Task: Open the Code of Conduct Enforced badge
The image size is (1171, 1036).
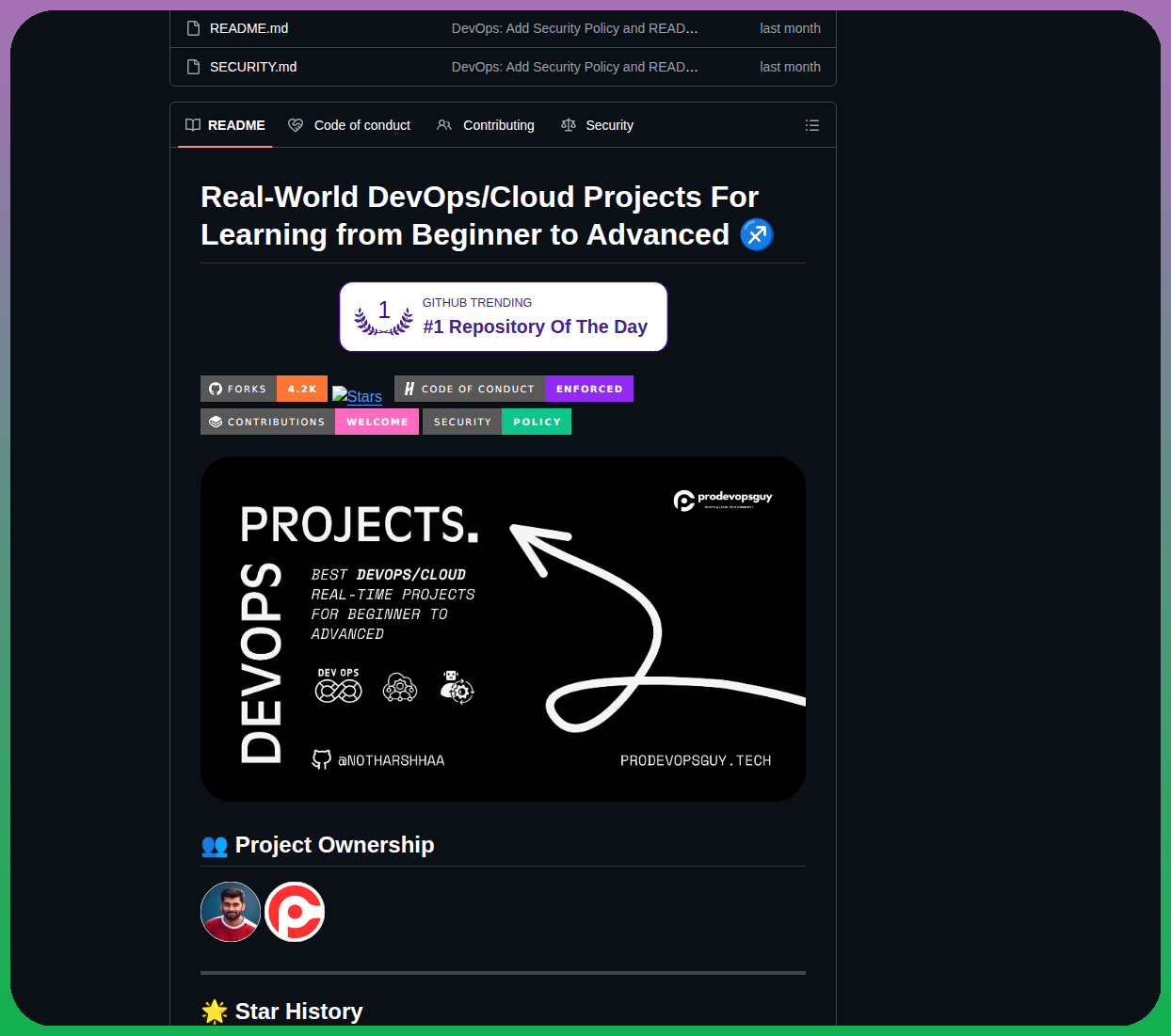Action: point(514,389)
